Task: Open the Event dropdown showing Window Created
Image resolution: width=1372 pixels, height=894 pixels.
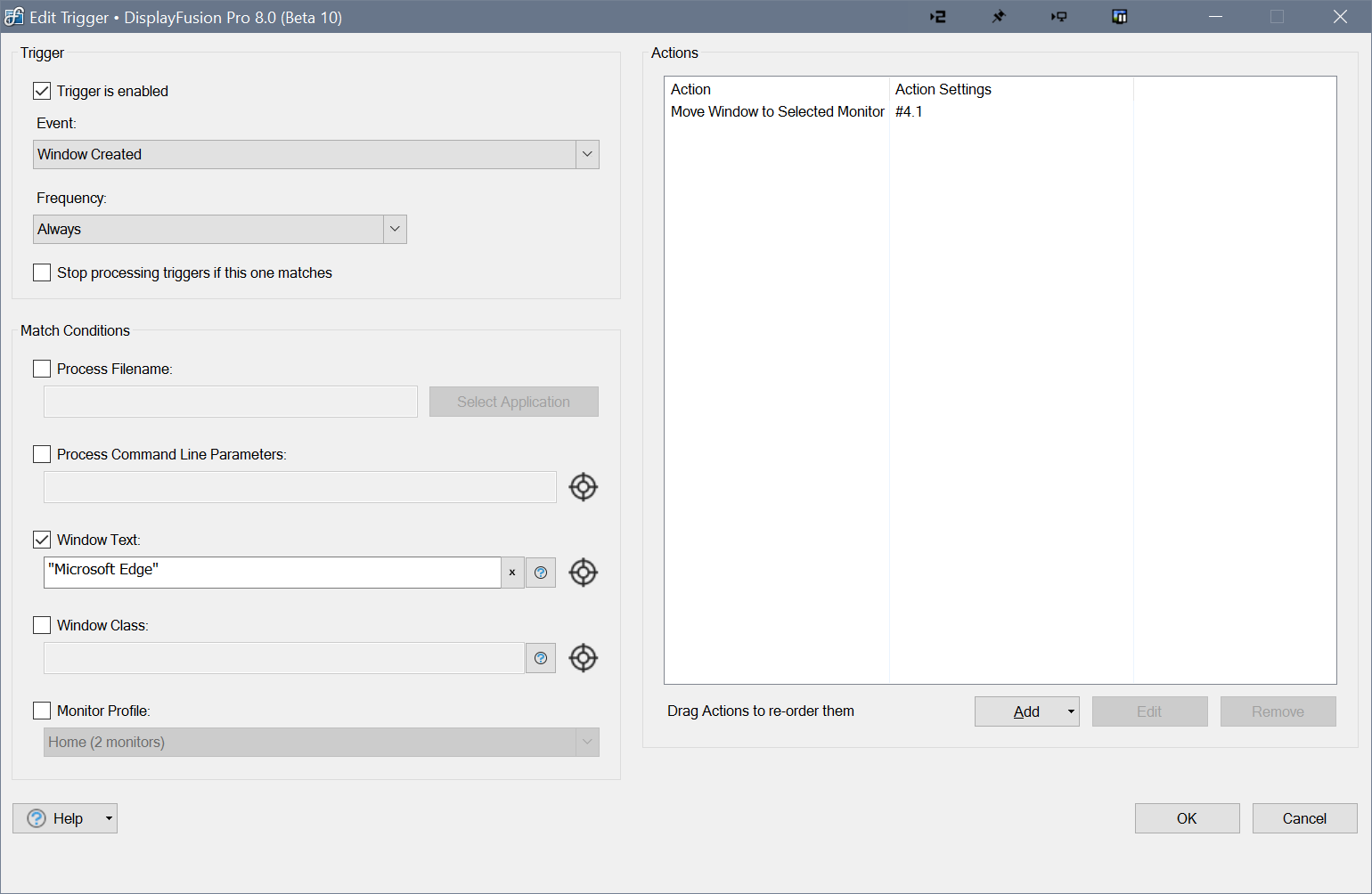Action: [316, 154]
